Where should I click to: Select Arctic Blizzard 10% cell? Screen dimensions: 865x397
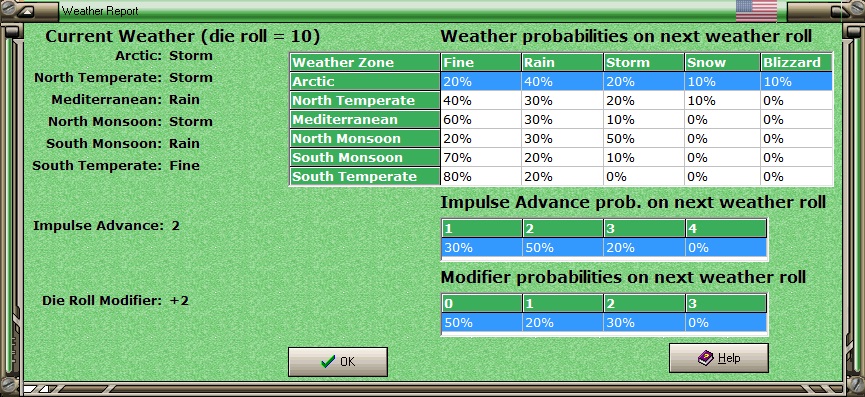coord(797,82)
